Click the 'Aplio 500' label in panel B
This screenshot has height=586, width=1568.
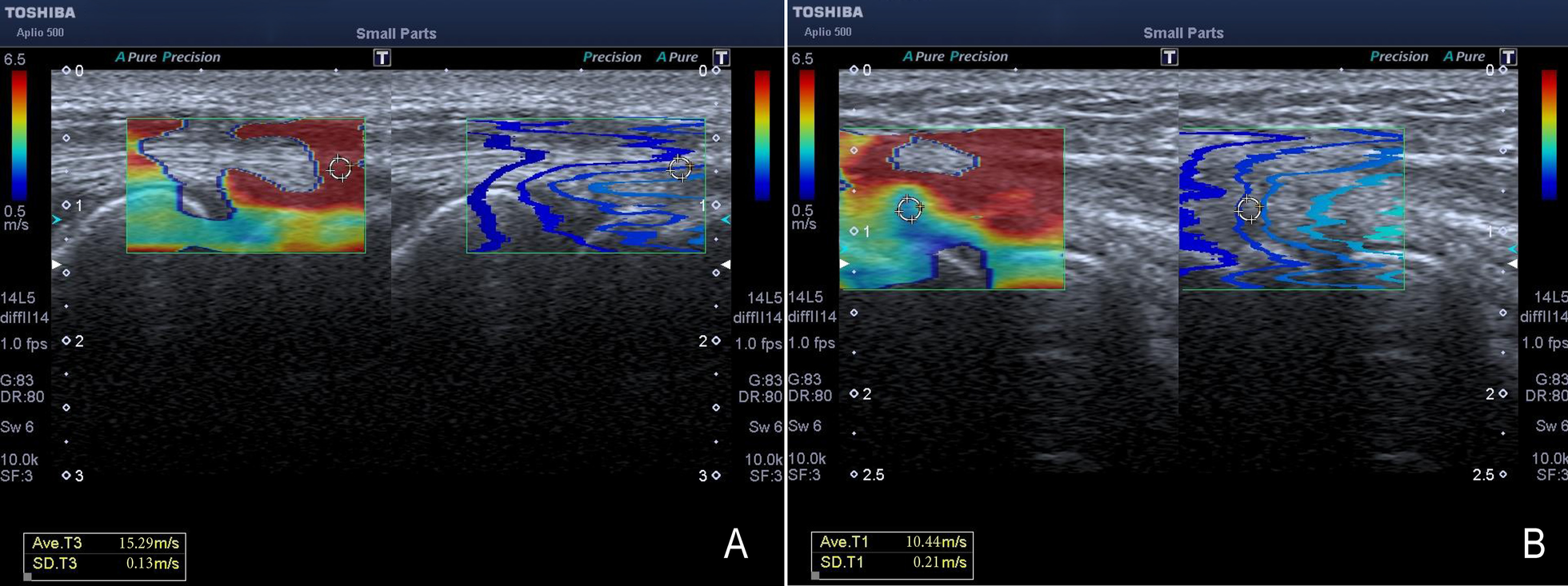click(828, 32)
